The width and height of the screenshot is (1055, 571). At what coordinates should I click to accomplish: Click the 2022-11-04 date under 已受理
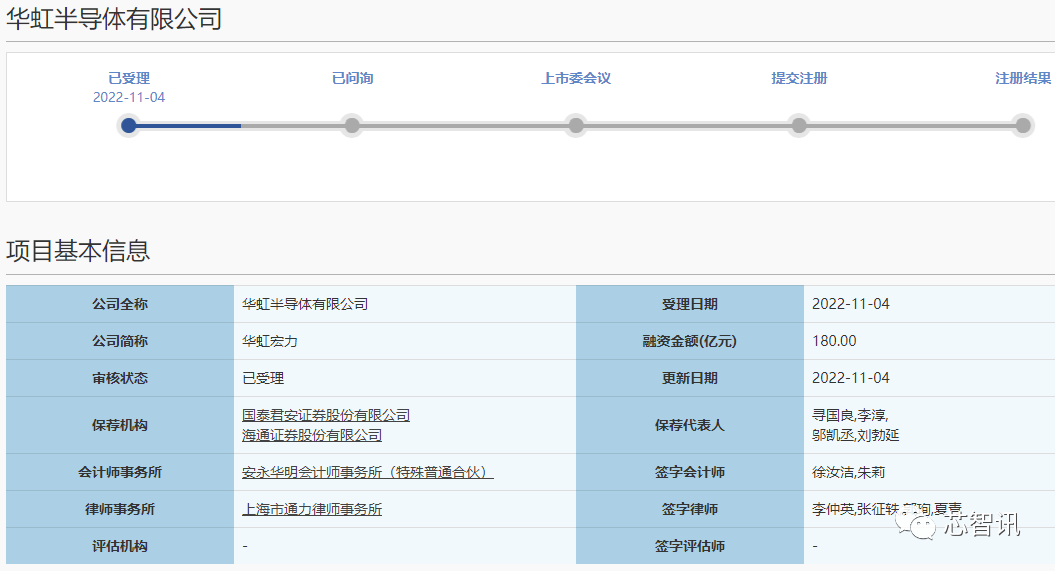(129, 98)
